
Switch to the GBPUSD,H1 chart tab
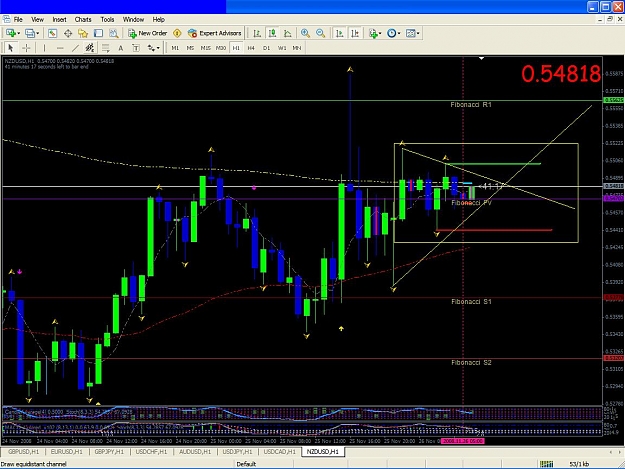(x=24, y=452)
